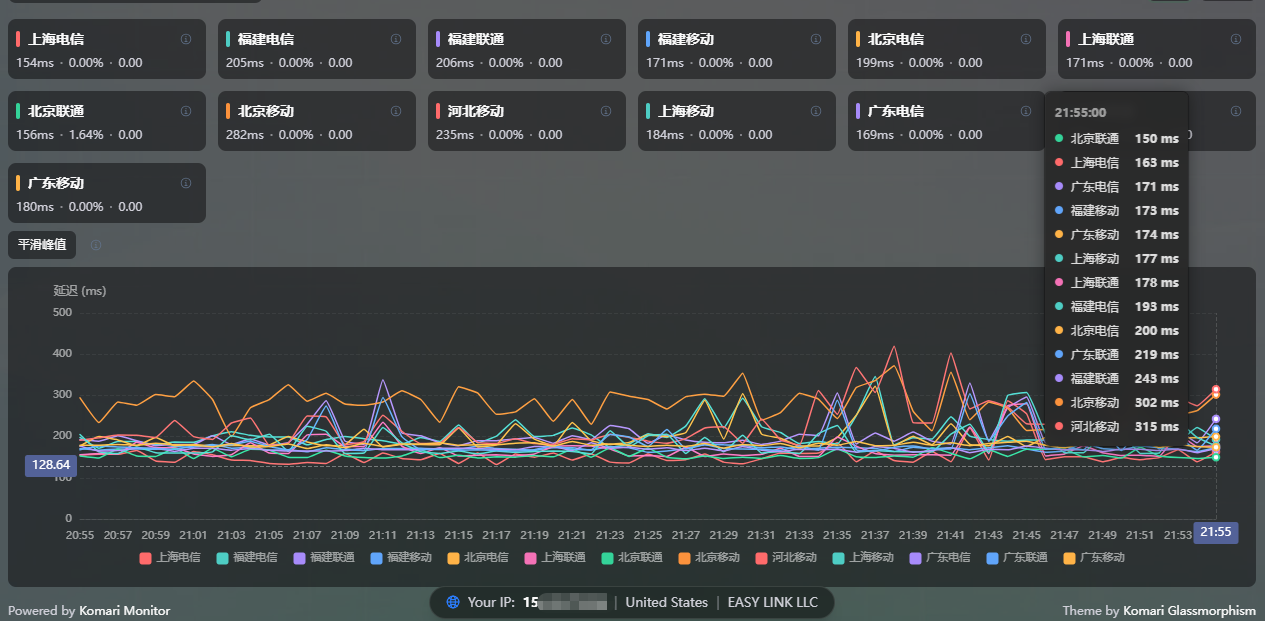Viewport: 1265px width, 621px height.
Task: Click 福建联通 color swatch in legend
Action: click(x=299, y=557)
